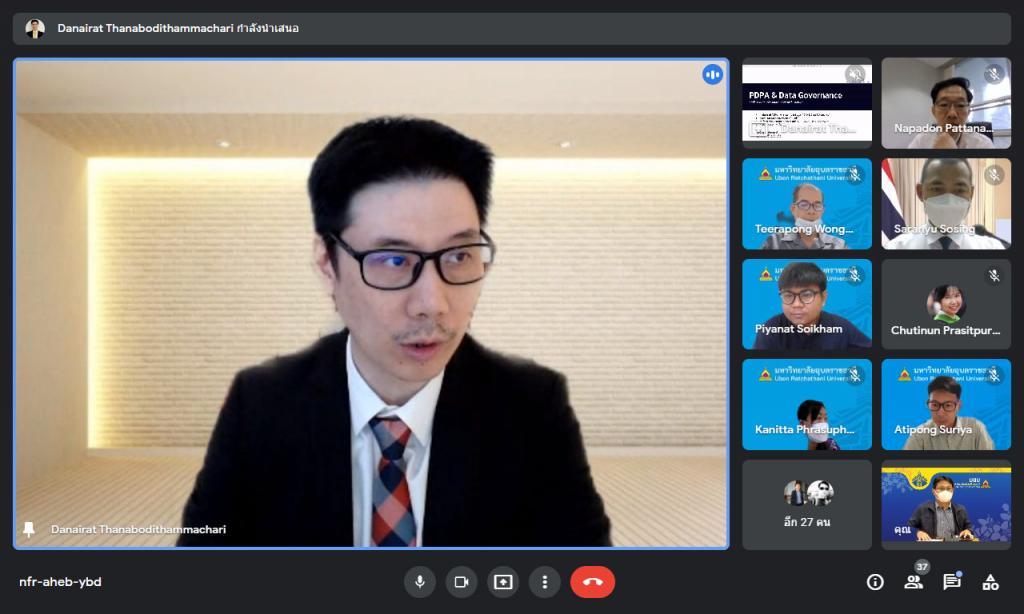Click the present screen share icon
This screenshot has width=1024, height=614.
[x=503, y=582]
